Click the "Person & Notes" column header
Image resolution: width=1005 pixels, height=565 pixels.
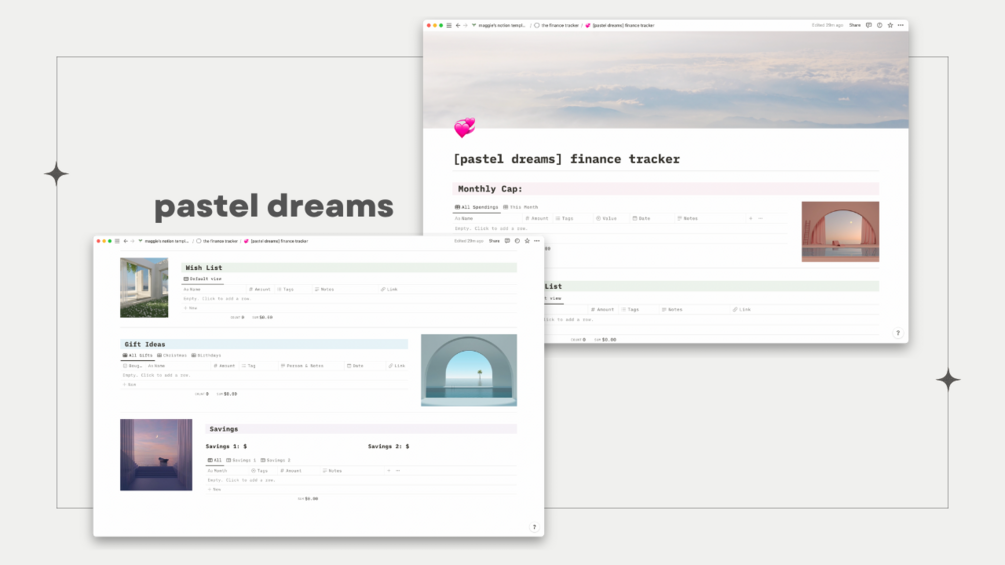(x=302, y=366)
